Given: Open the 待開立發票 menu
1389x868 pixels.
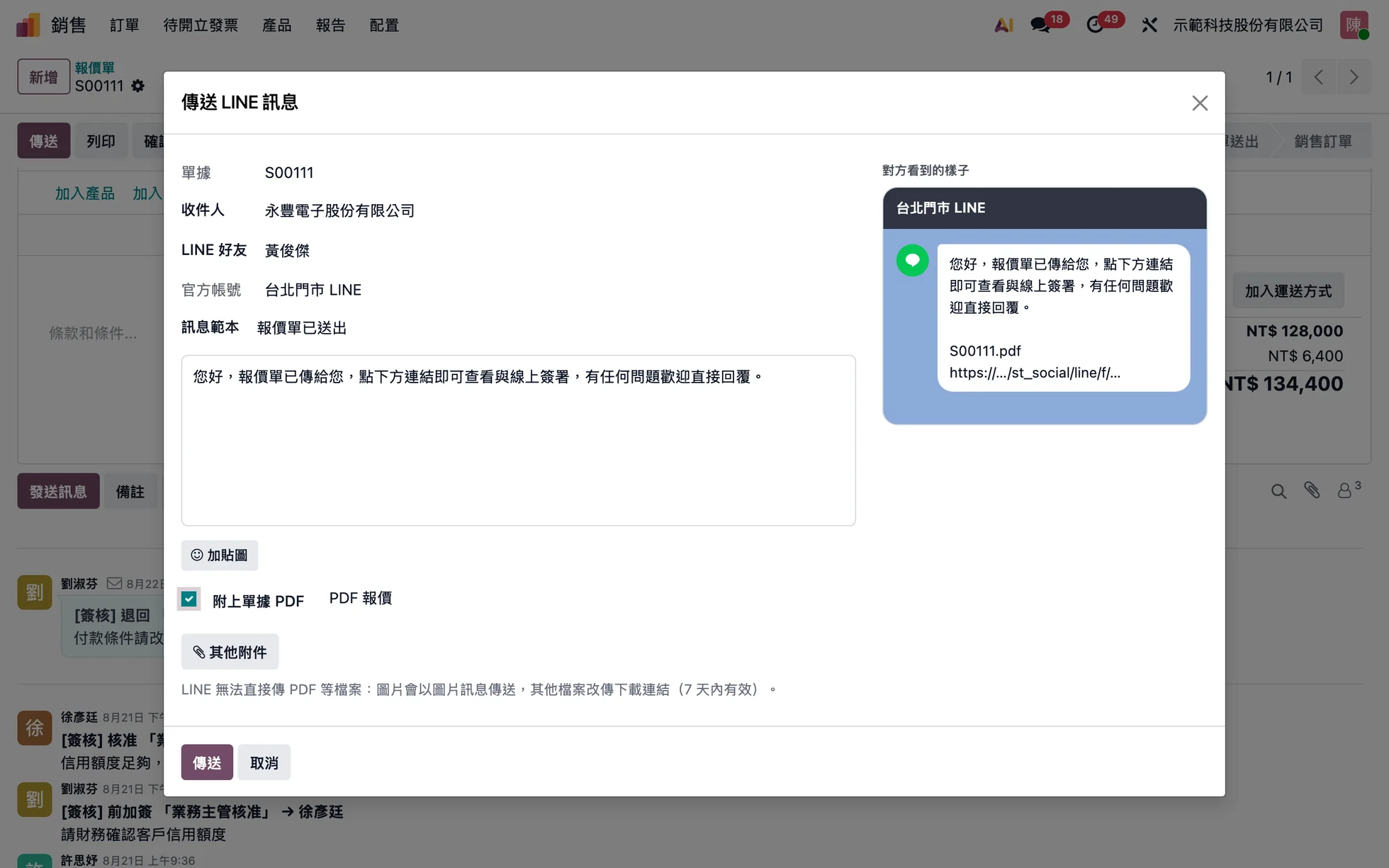Looking at the screenshot, I should 201,25.
